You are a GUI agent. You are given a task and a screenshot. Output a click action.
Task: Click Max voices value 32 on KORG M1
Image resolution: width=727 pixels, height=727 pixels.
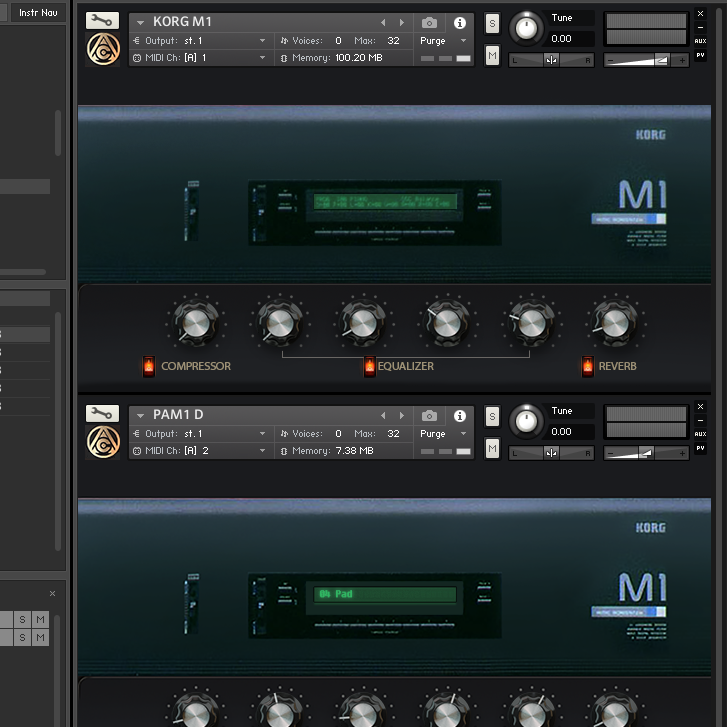(x=393, y=41)
